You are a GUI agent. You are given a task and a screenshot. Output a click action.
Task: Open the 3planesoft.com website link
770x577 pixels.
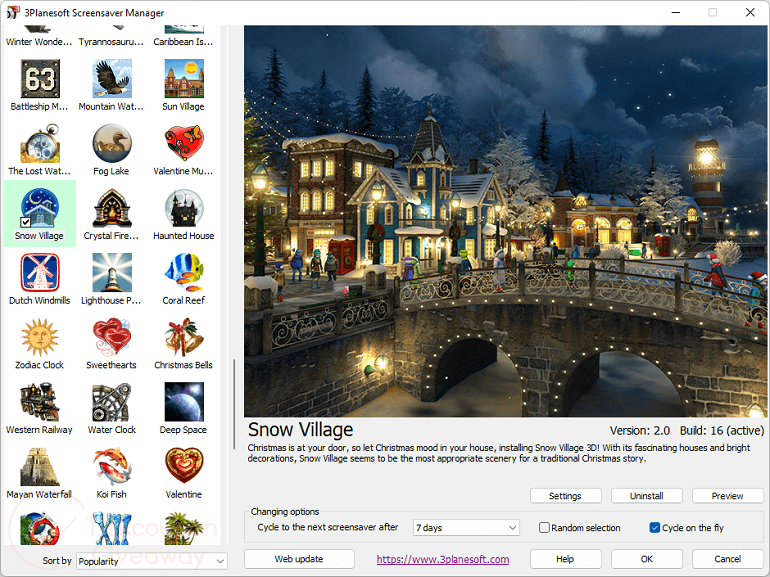click(442, 559)
